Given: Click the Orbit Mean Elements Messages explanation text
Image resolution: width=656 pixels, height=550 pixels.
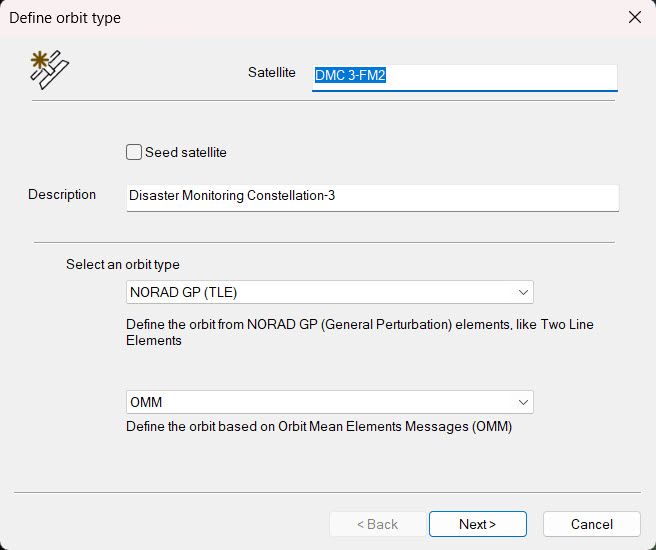Looking at the screenshot, I should 319,426.
